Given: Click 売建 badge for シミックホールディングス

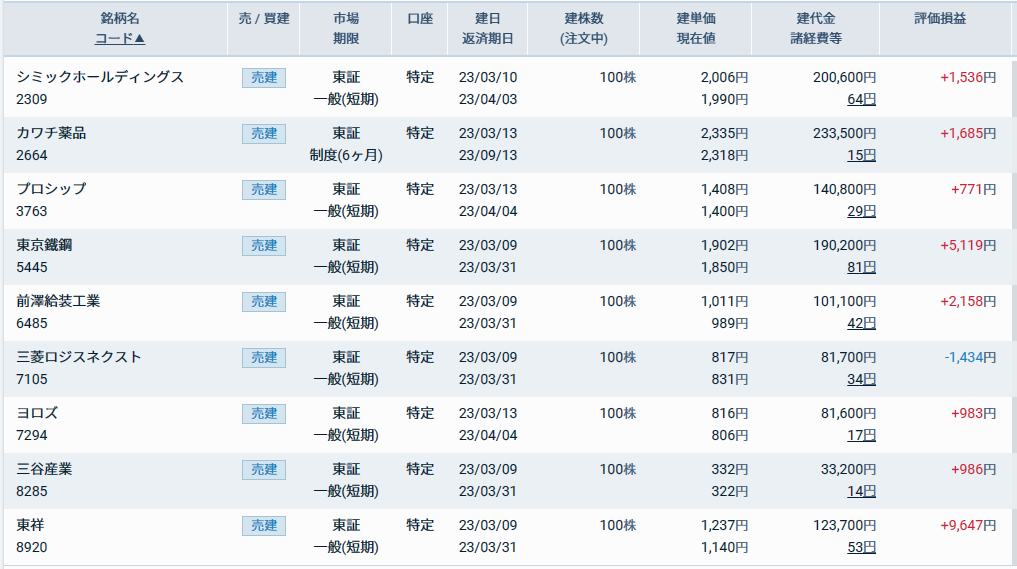Looking at the screenshot, I should 264,78.
